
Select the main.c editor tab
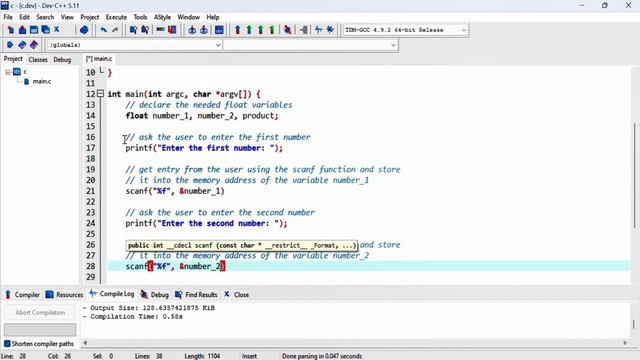[99, 59]
